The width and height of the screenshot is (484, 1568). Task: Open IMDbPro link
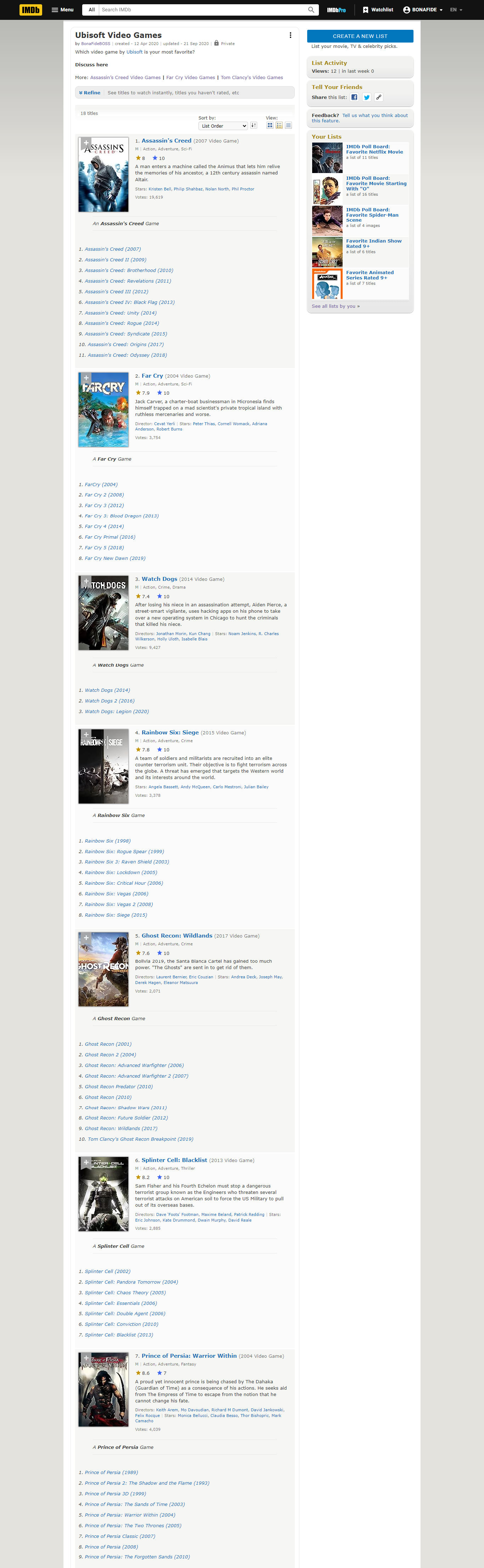[x=336, y=10]
